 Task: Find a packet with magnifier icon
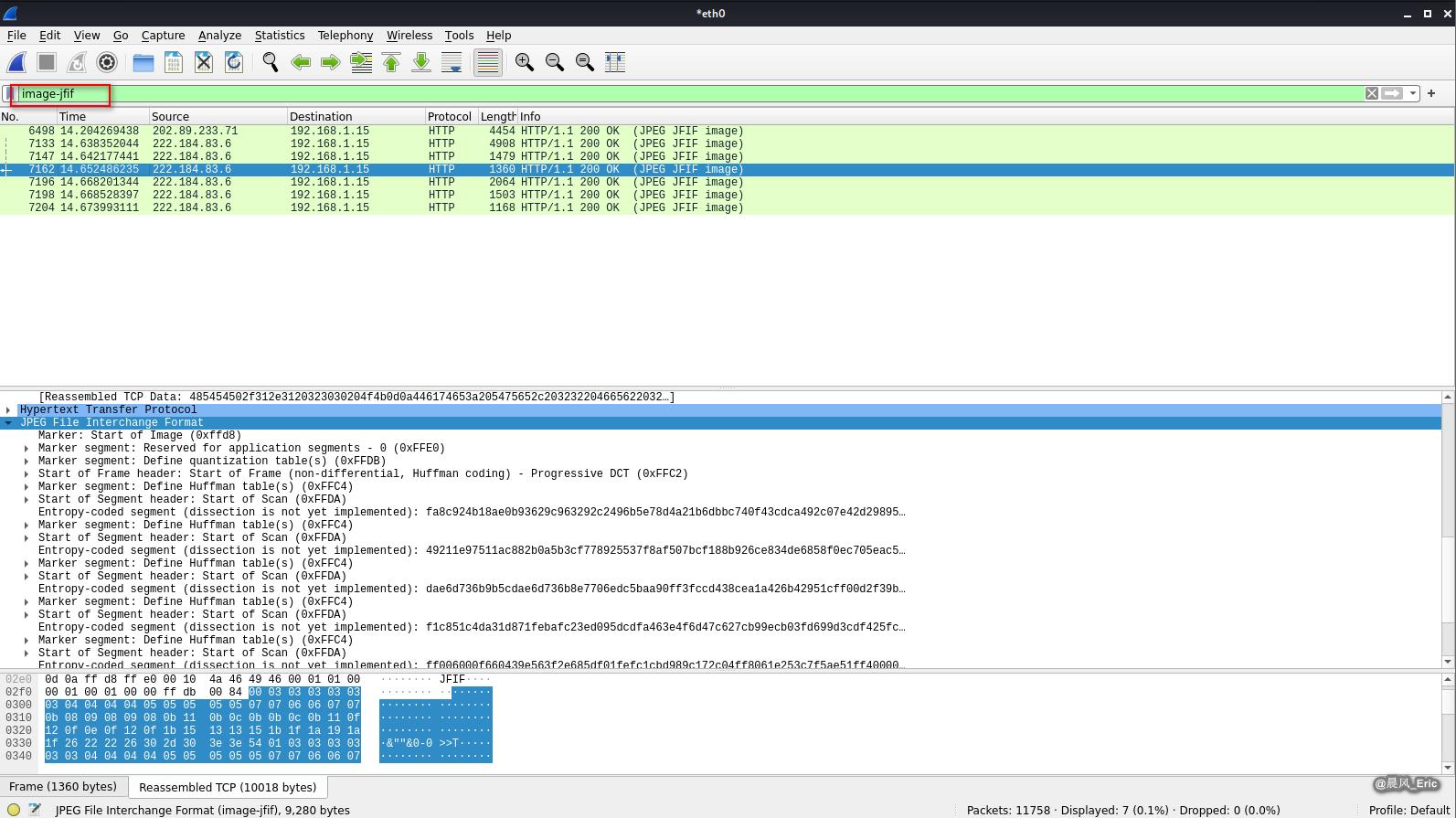[x=270, y=62]
